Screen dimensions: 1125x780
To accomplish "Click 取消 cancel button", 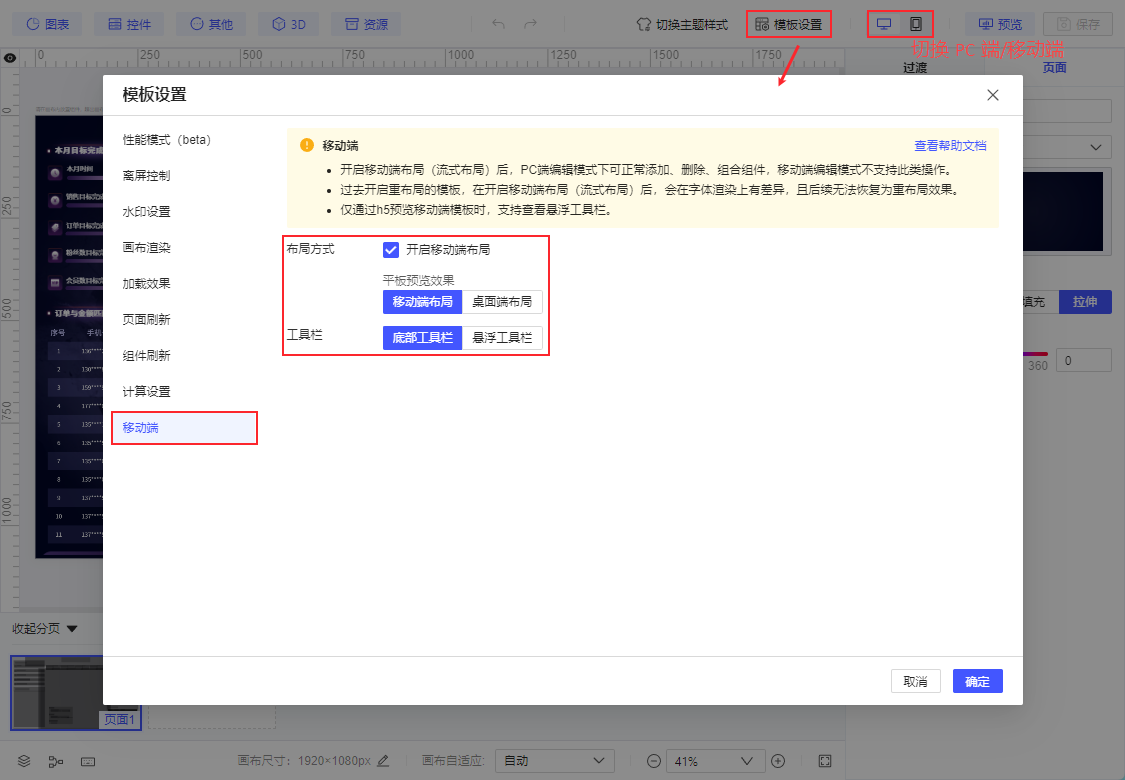I will tap(915, 681).
